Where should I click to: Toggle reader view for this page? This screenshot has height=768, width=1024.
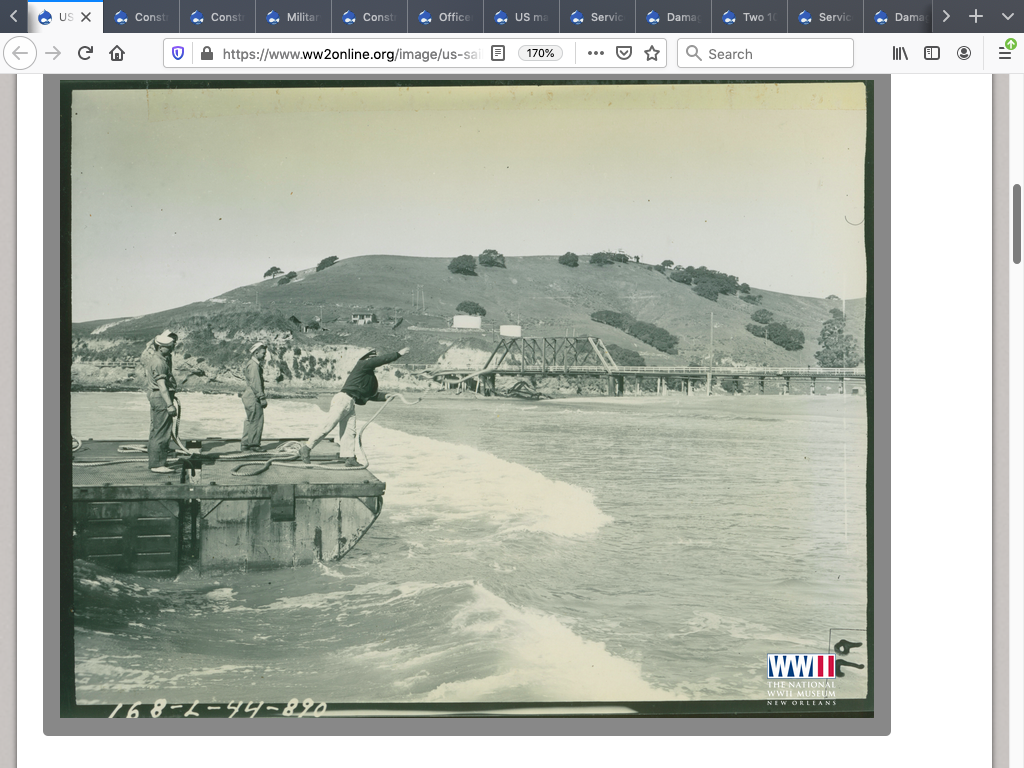click(x=498, y=54)
